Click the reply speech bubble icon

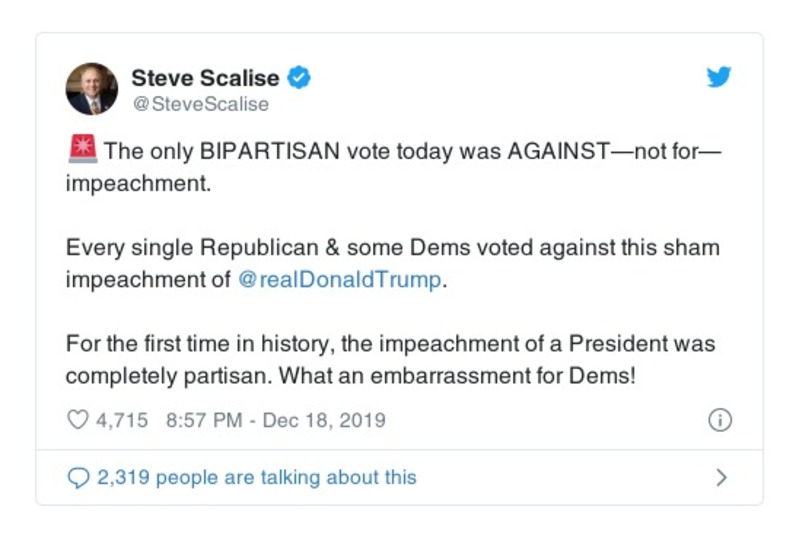[77, 478]
